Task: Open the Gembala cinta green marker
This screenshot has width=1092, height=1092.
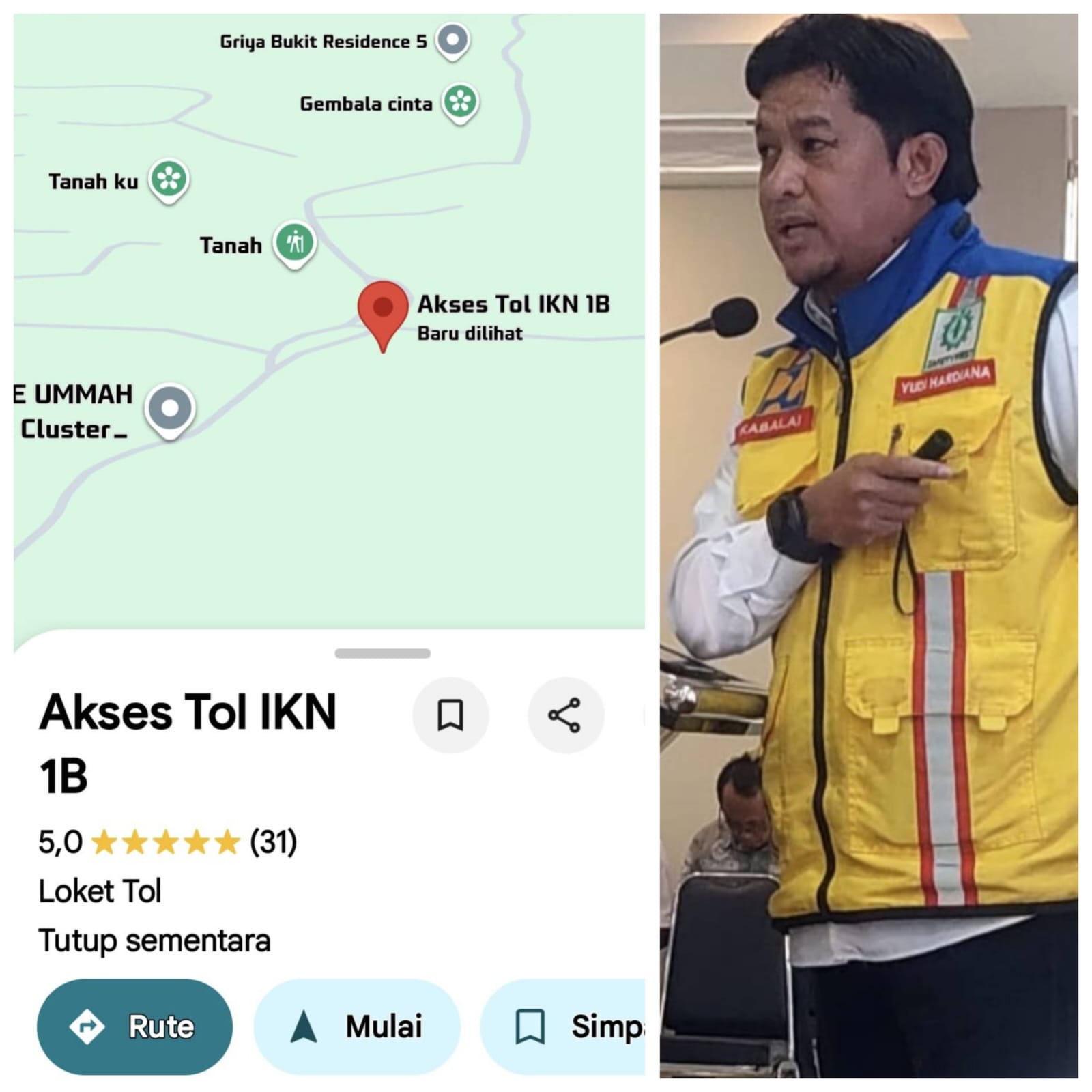Action: [x=461, y=103]
